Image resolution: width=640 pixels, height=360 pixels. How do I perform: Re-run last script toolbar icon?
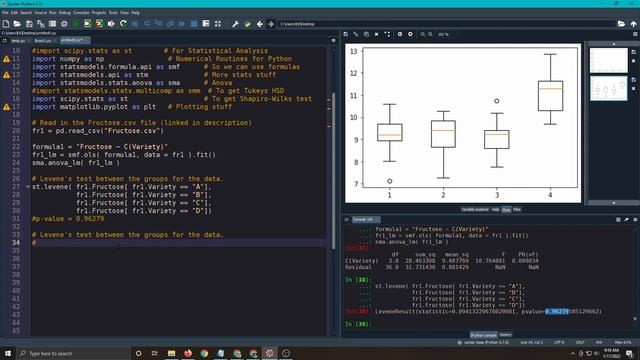tap(123, 24)
